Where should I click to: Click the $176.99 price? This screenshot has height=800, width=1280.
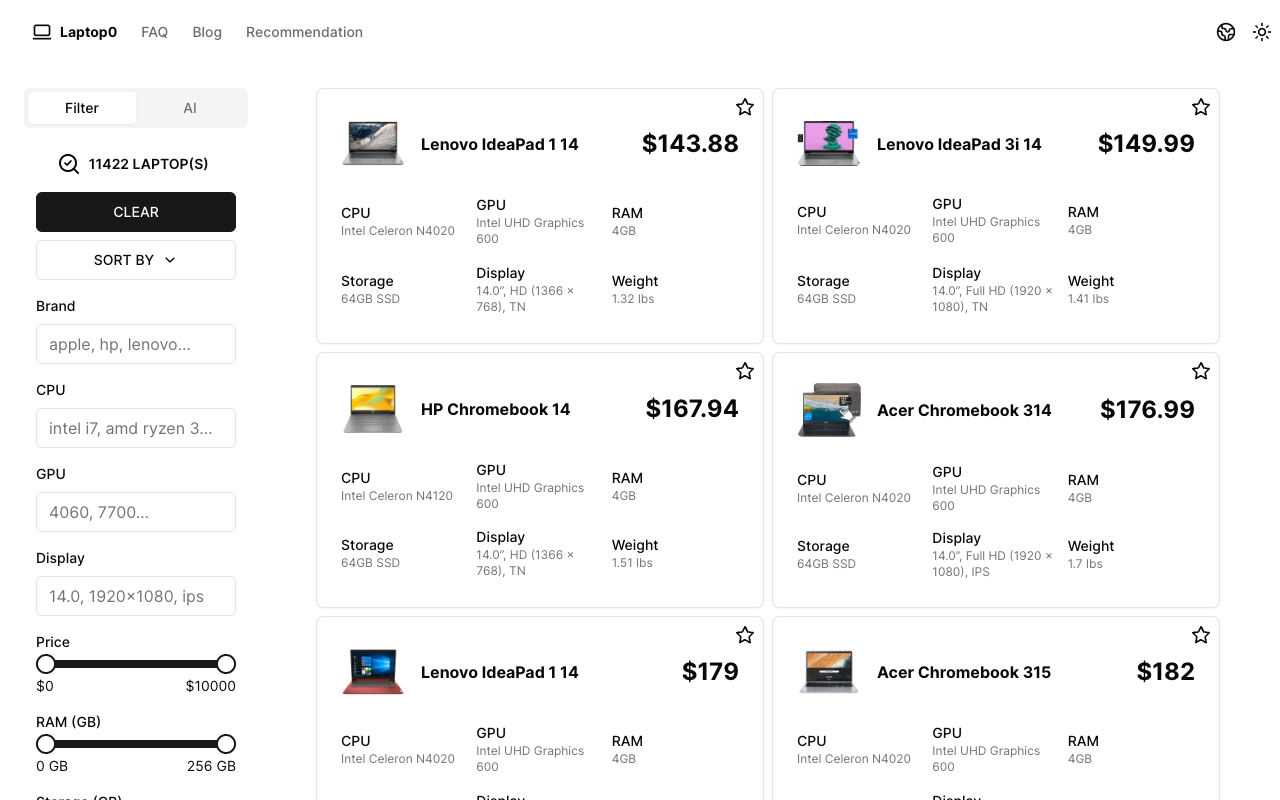[x=1147, y=409]
